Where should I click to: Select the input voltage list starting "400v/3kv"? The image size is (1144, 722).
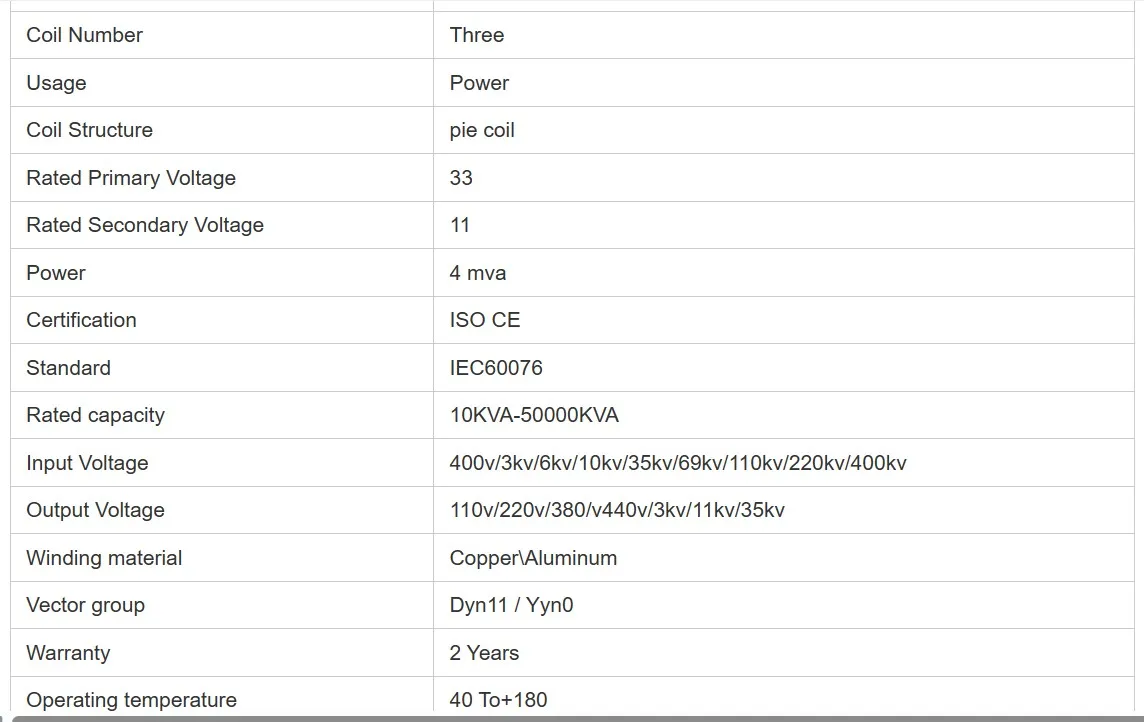[678, 463]
